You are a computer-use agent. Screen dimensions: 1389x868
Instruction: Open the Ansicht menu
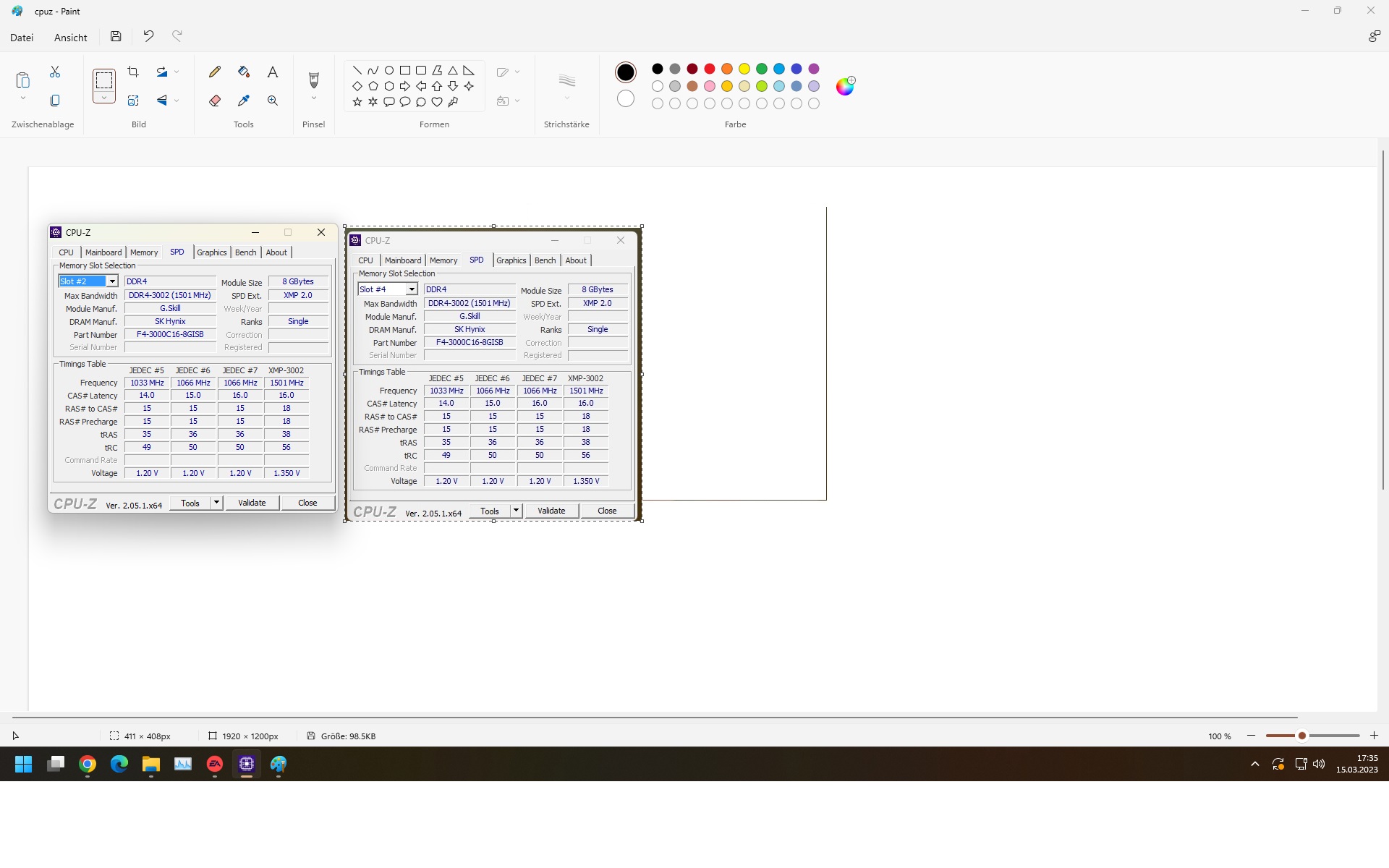click(x=70, y=38)
